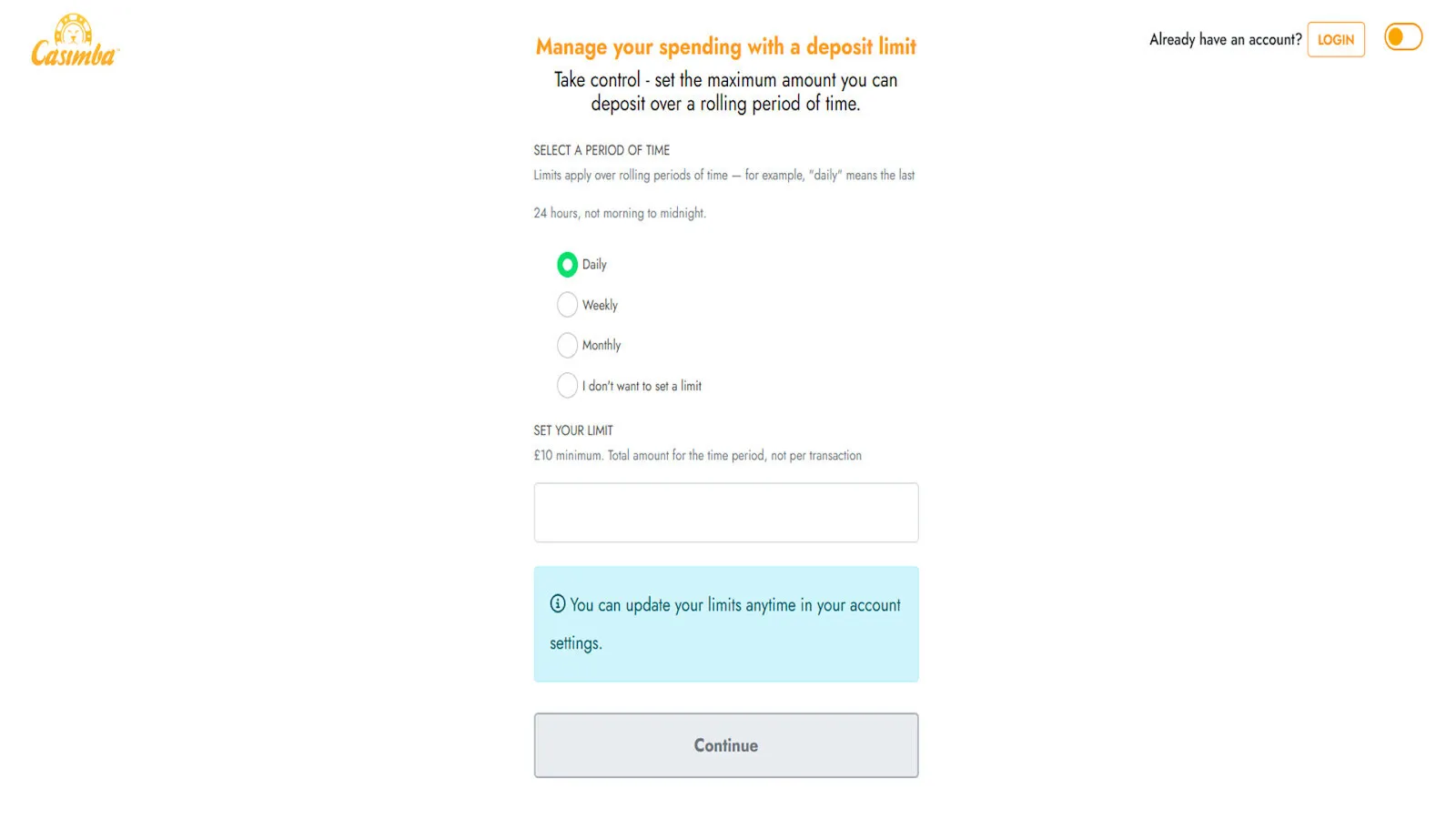Click the 'SELECT A PERIOD OF TIME' heading
Screen dimensions: 1456x819
tap(602, 150)
